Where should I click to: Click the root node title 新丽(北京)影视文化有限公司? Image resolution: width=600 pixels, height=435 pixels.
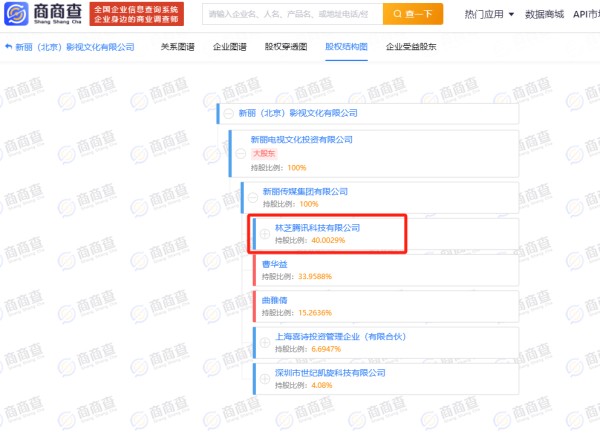pos(298,113)
